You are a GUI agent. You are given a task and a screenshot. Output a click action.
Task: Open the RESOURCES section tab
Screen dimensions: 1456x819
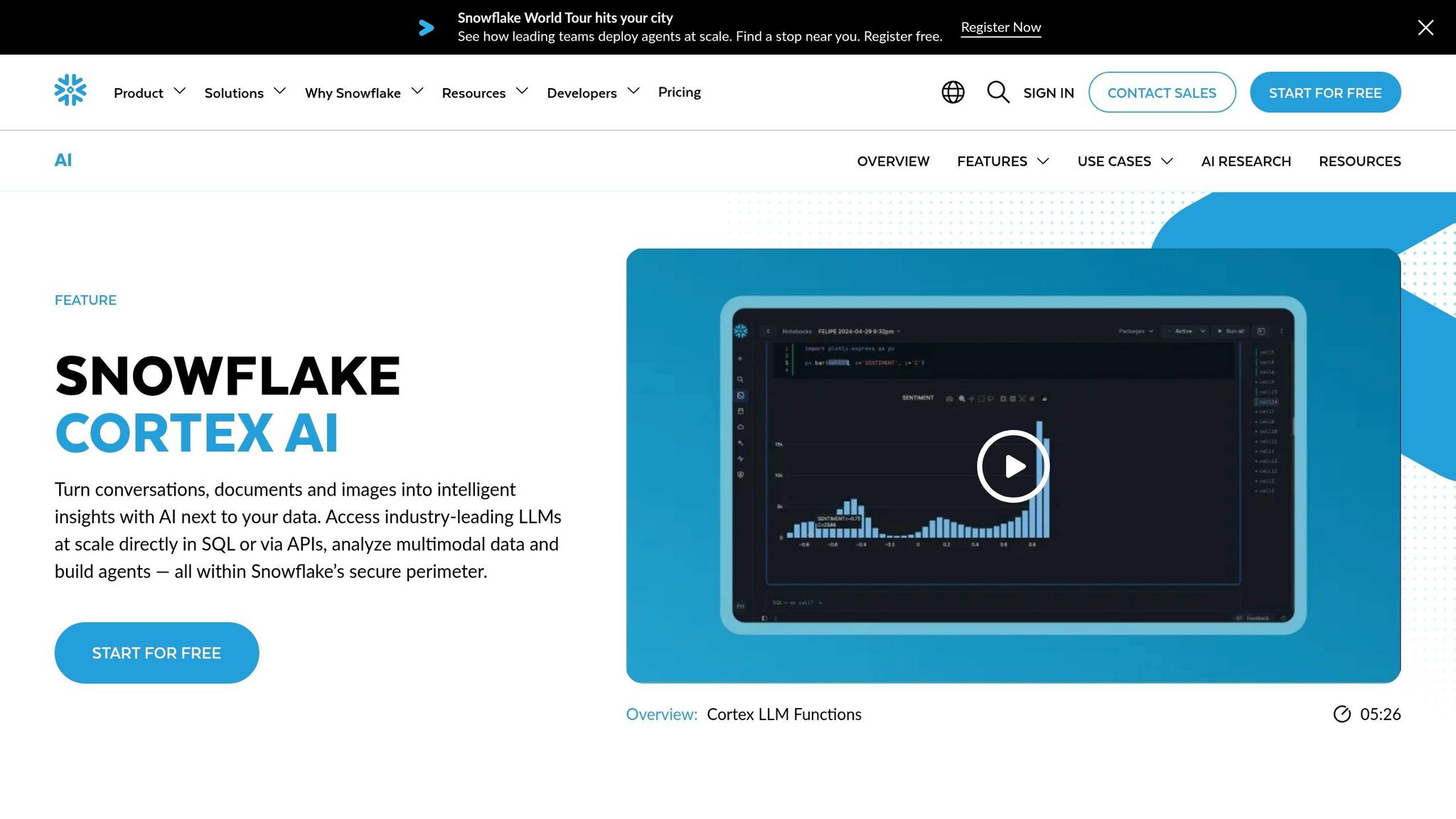1360,161
